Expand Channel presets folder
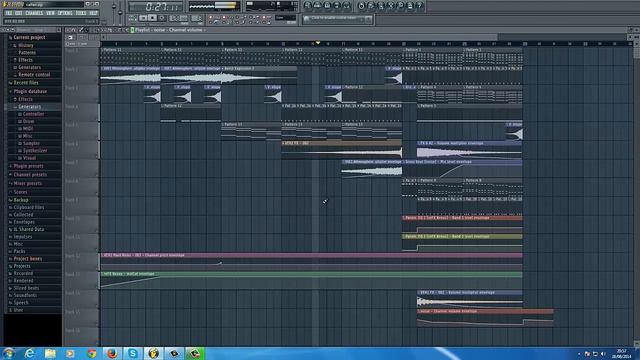Viewport: 640px width, 360px height. point(30,175)
